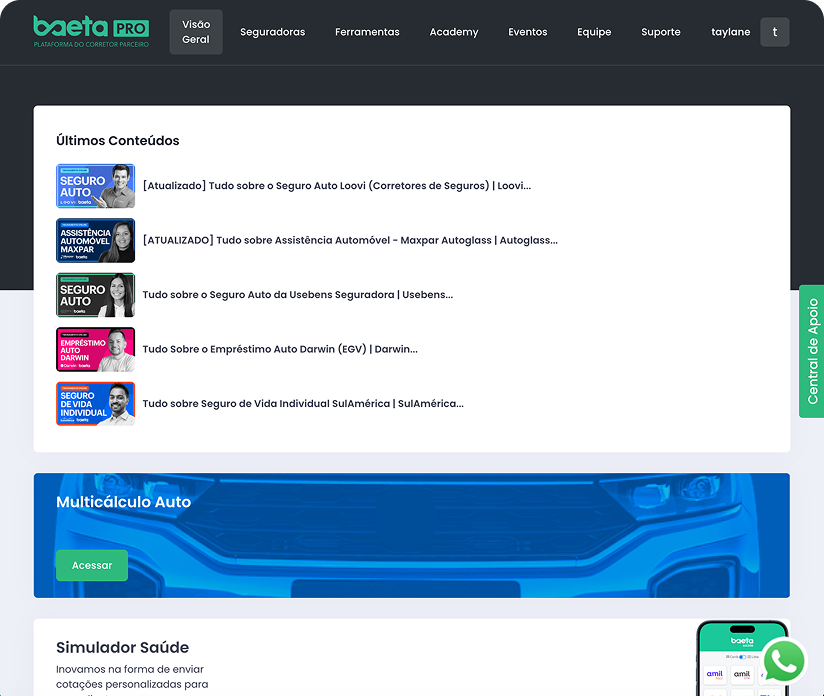The height and width of the screenshot is (696, 824).
Task: Open the Usebens Seguradora content link
Action: tap(298, 295)
